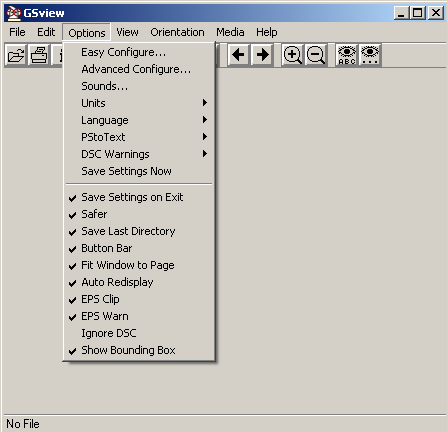Image resolution: width=447 pixels, height=432 pixels.
Task: Click the zoom out magnifier icon
Action: tap(315, 55)
